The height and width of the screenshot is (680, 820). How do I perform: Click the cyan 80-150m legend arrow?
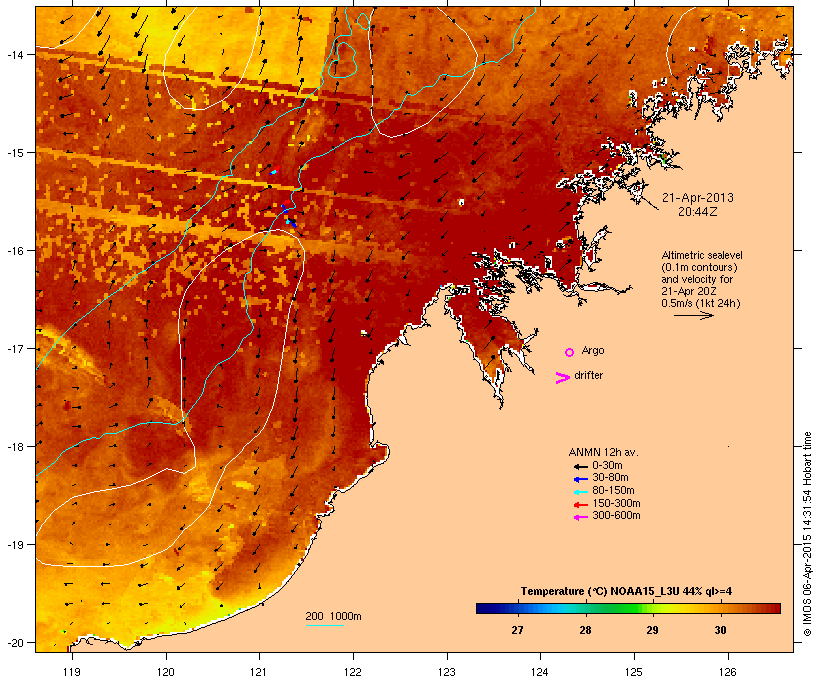[580, 492]
